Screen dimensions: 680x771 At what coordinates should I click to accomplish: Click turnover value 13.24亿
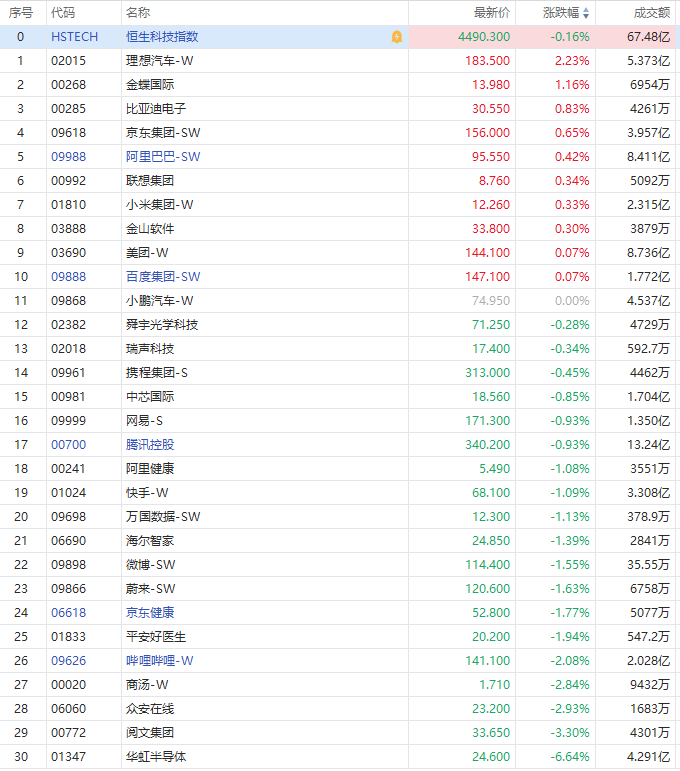pos(649,445)
